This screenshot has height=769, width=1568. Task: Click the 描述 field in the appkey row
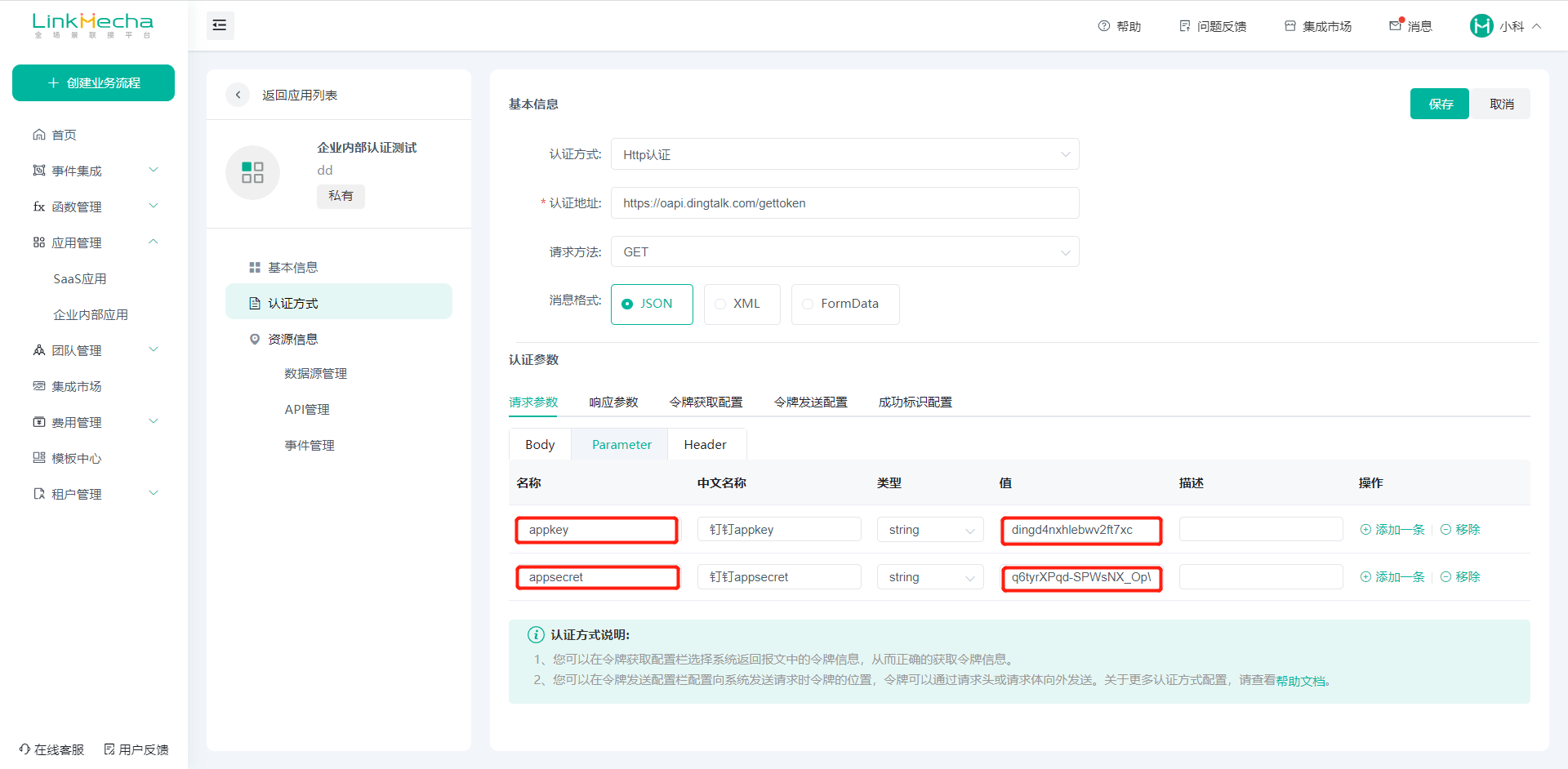[1261, 530]
